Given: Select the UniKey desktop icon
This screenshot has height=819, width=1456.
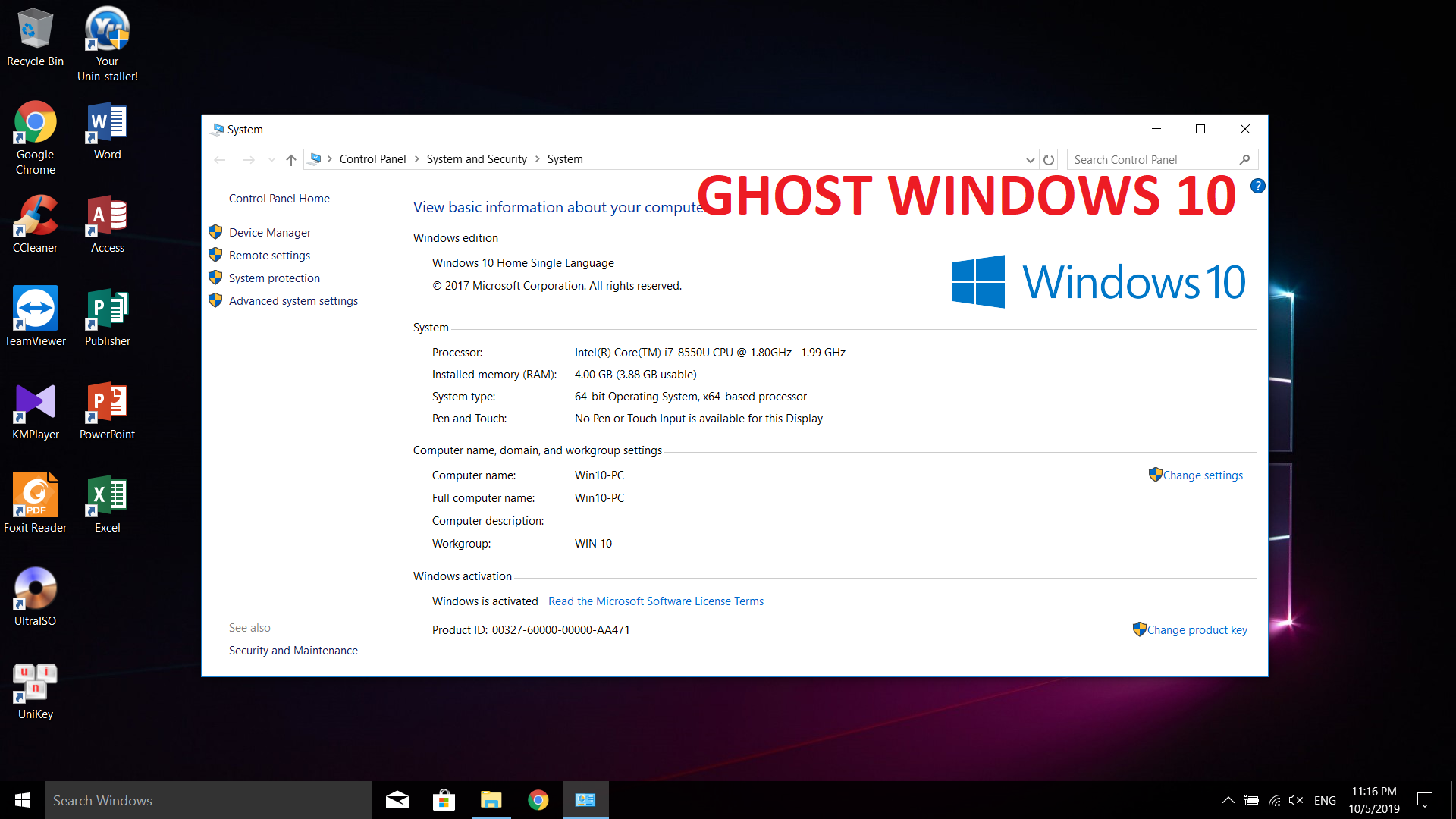Looking at the screenshot, I should click(35, 691).
